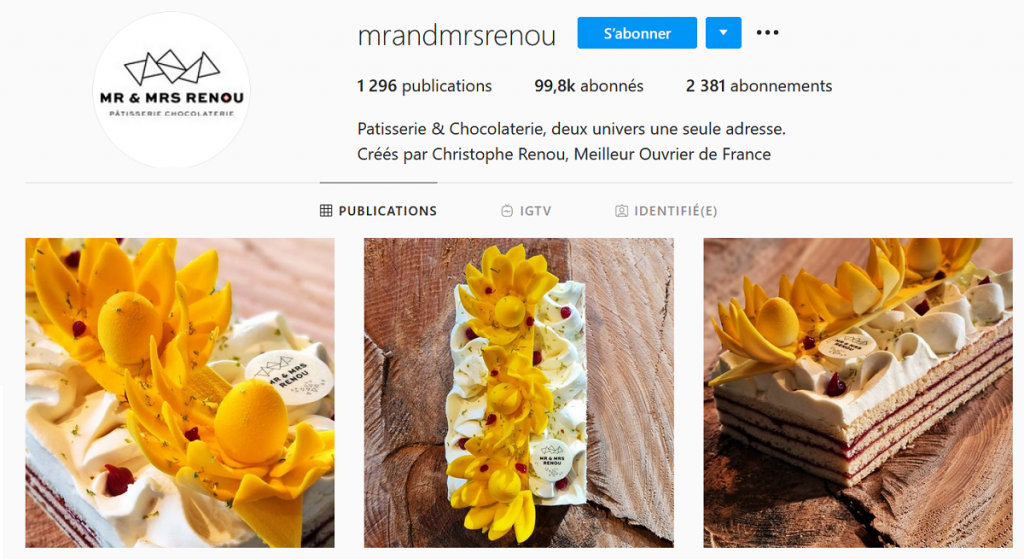Screen dimensions: 1024x559
Task: Click the 1 296 publications count
Action: (x=424, y=86)
